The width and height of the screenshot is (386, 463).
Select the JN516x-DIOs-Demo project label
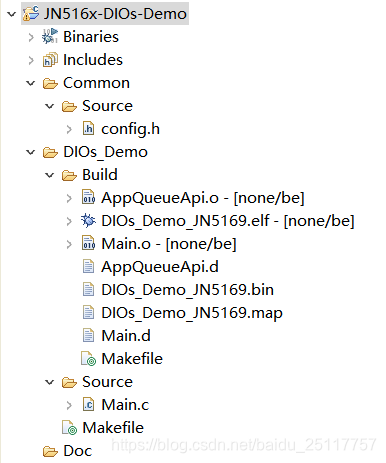point(115,14)
